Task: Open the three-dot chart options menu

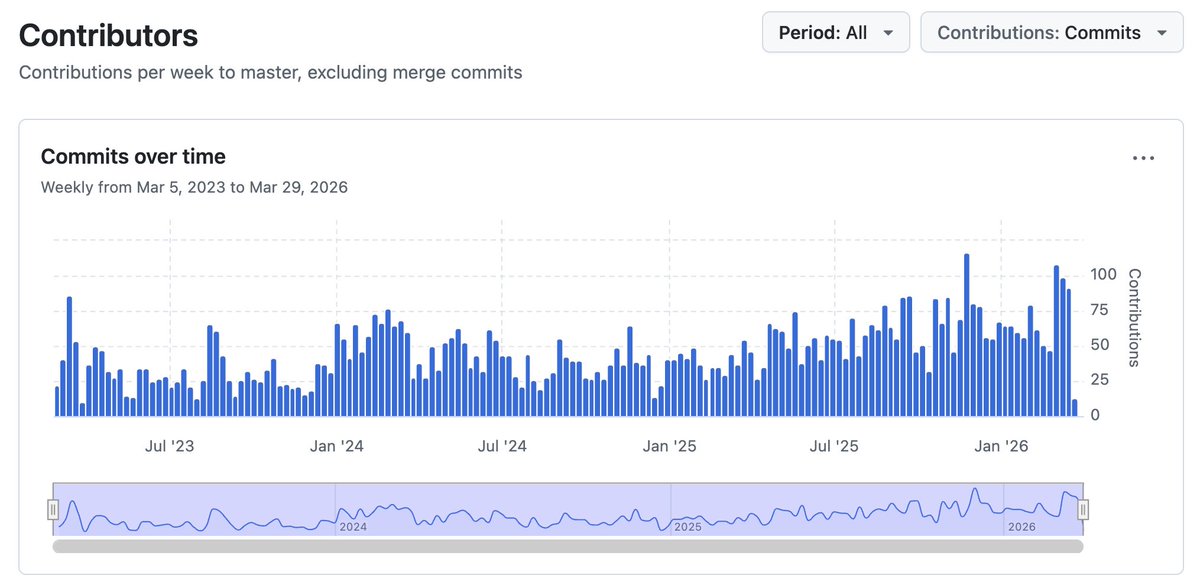Action: click(x=1143, y=158)
